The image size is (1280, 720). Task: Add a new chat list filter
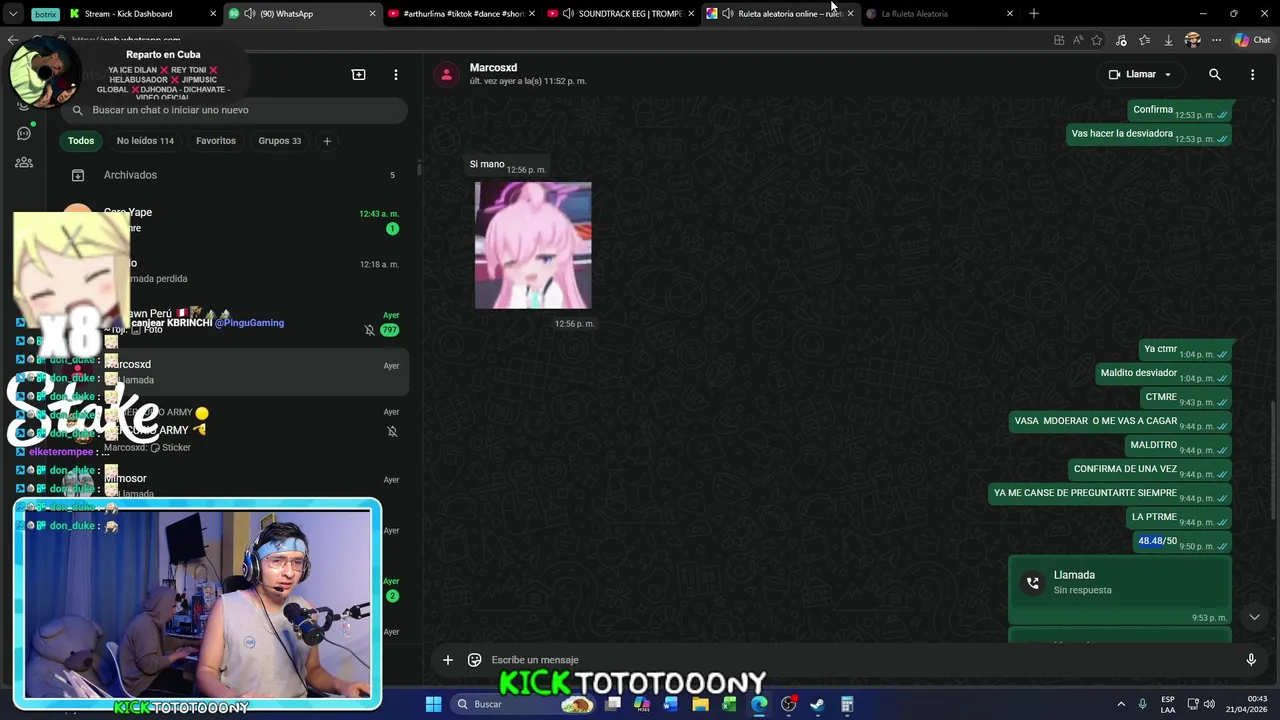point(327,141)
